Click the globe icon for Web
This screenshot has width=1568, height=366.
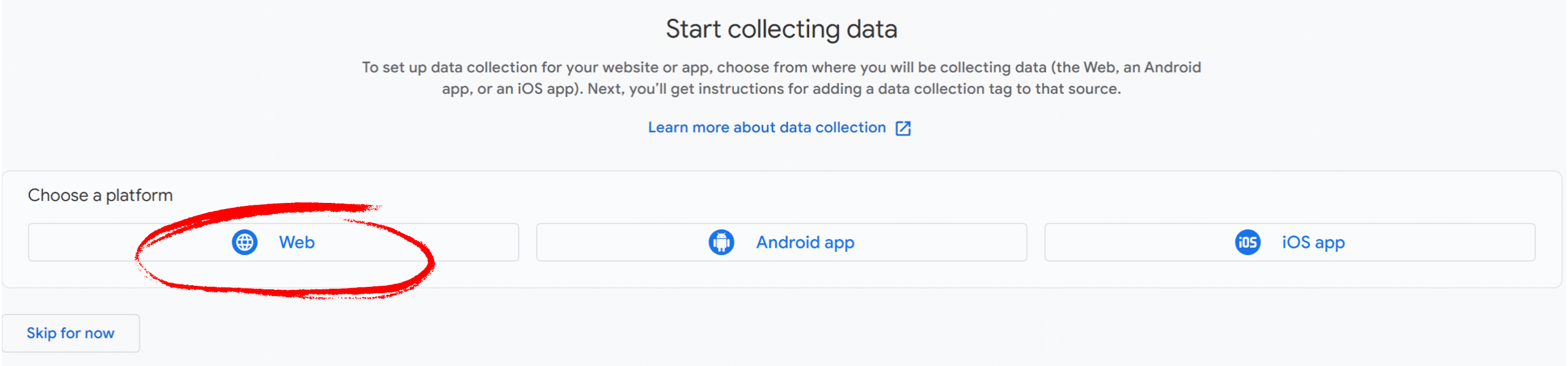coord(244,242)
